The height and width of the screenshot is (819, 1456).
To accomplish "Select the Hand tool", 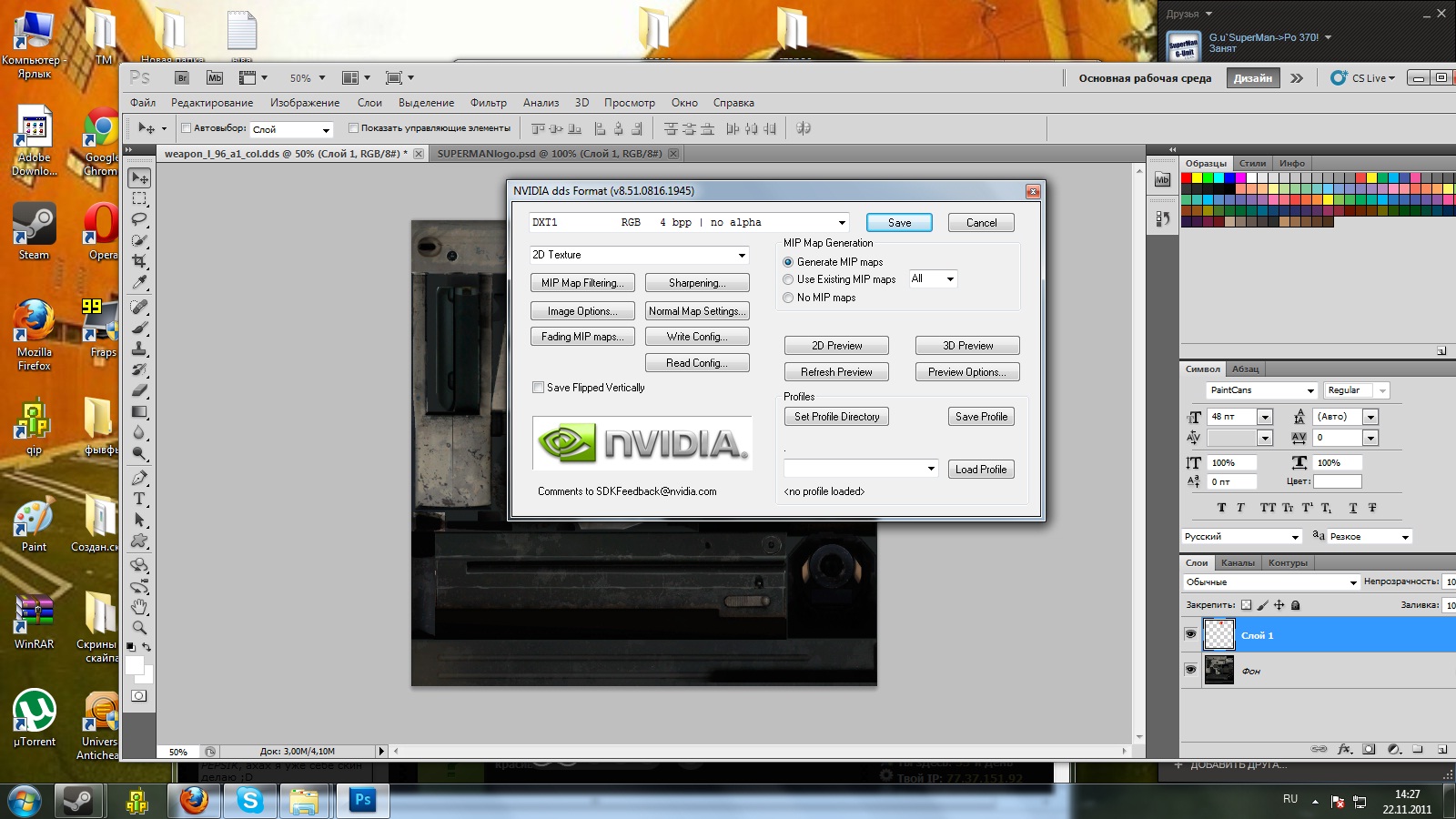I will click(139, 606).
